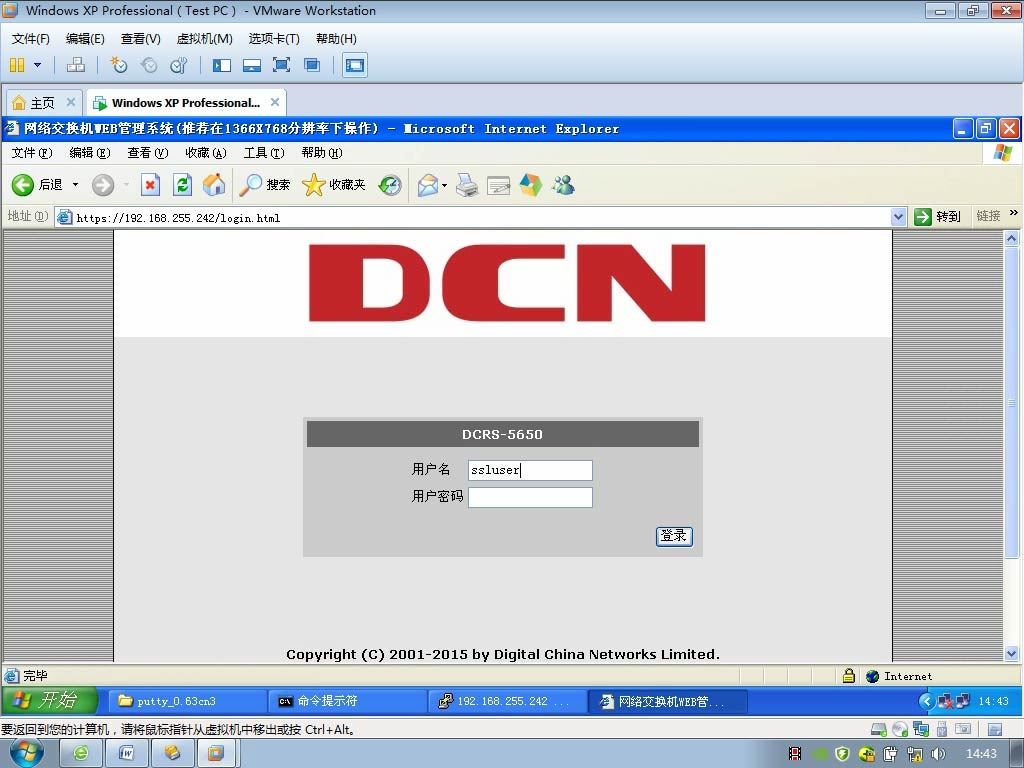
Task: Close the Windows XP Professional tab
Action: pos(275,103)
